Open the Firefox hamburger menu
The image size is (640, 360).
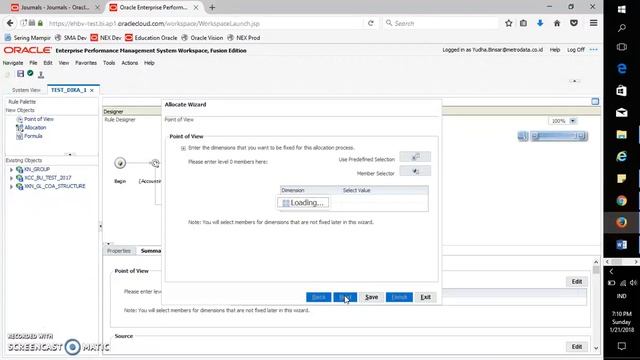coord(593,23)
